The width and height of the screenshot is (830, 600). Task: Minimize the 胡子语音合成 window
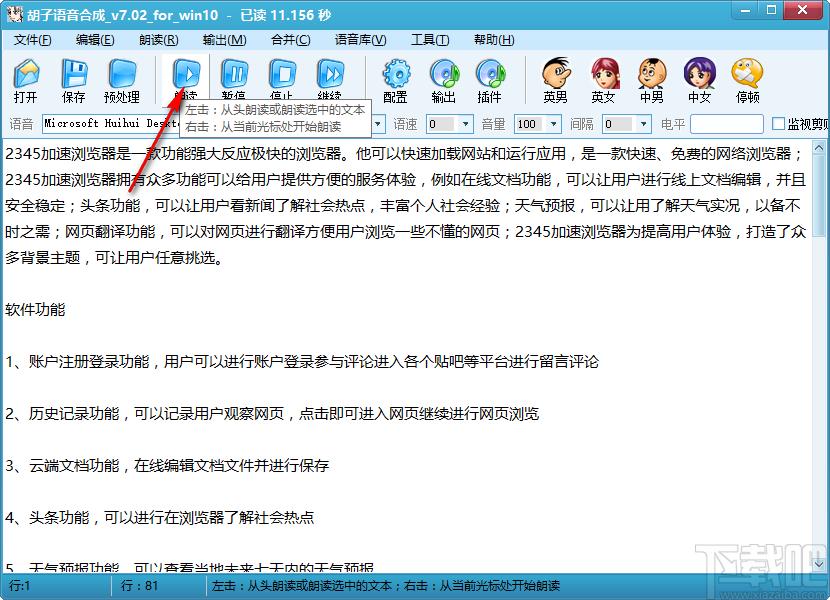(746, 10)
